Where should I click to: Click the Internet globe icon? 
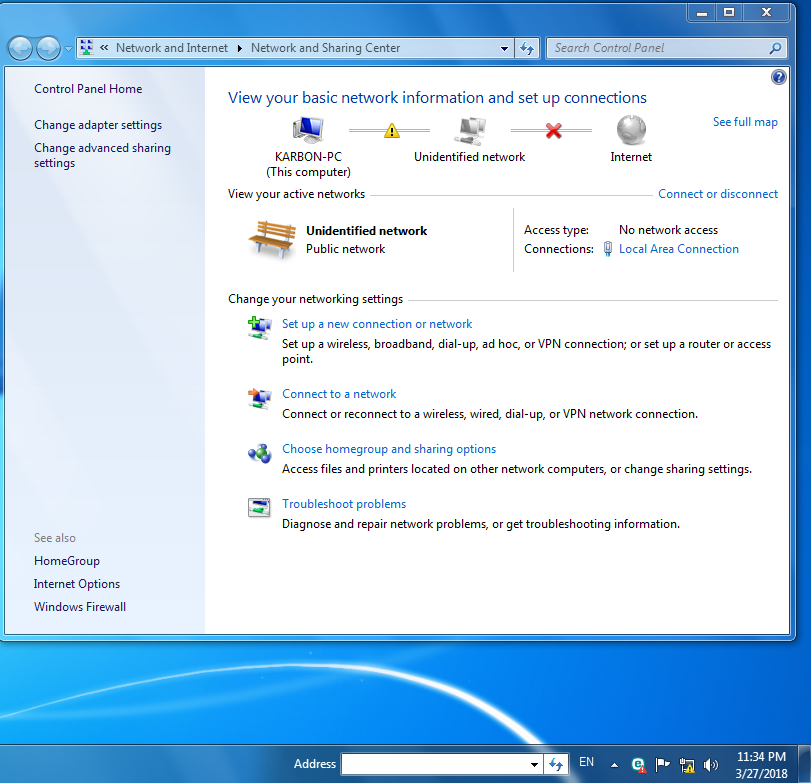pyautogui.click(x=632, y=129)
